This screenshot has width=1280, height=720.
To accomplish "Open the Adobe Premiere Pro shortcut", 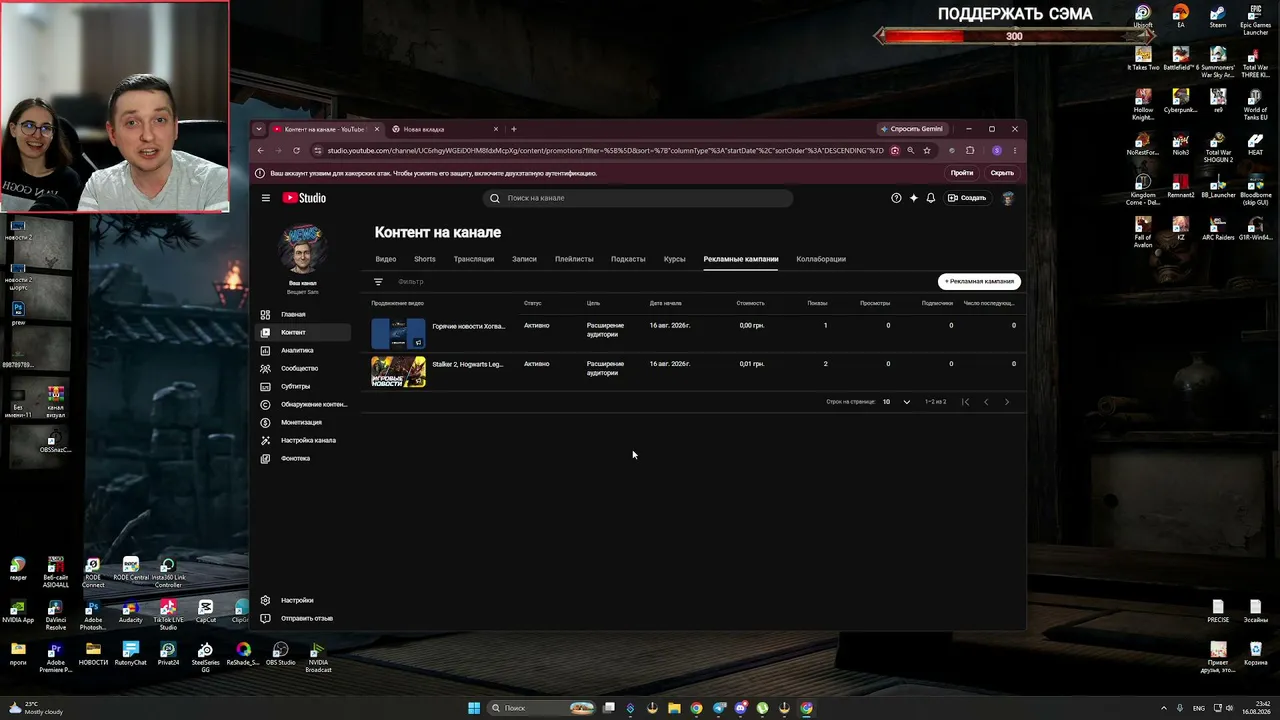I will pyautogui.click(x=56, y=657).
